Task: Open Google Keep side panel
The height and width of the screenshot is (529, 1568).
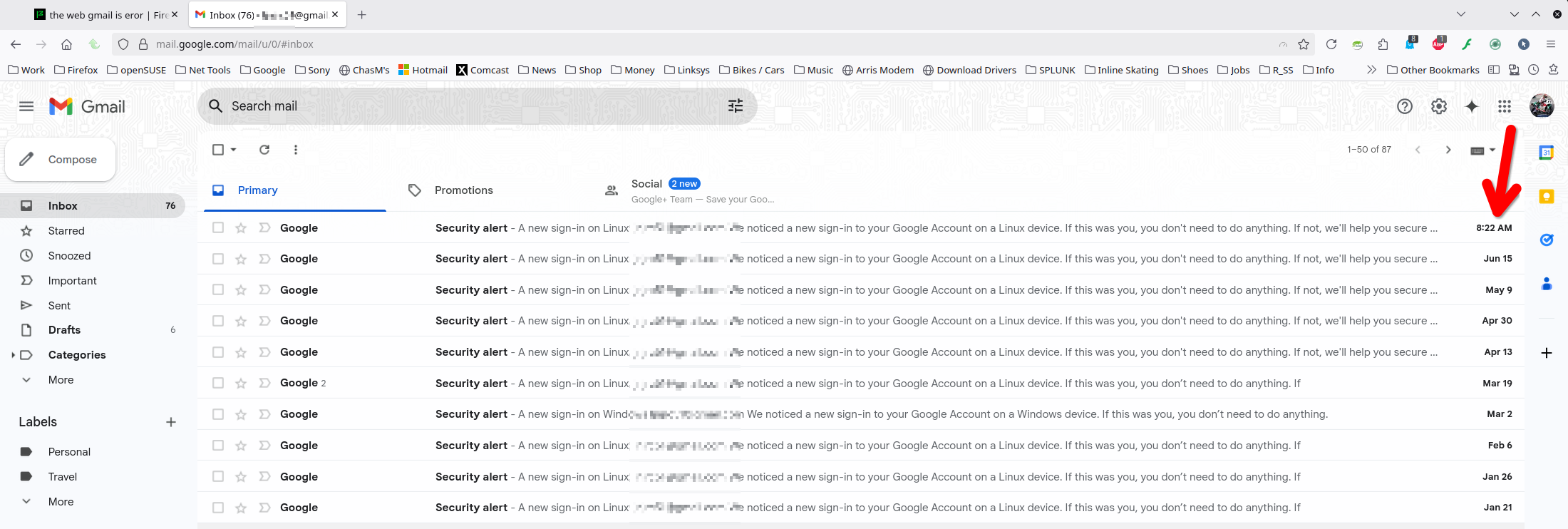Action: (x=1547, y=197)
